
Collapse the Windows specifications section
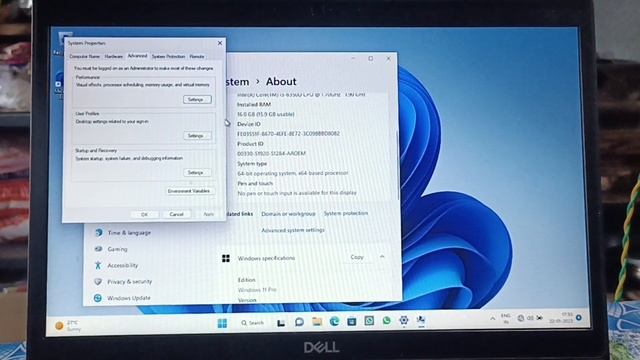point(382,257)
